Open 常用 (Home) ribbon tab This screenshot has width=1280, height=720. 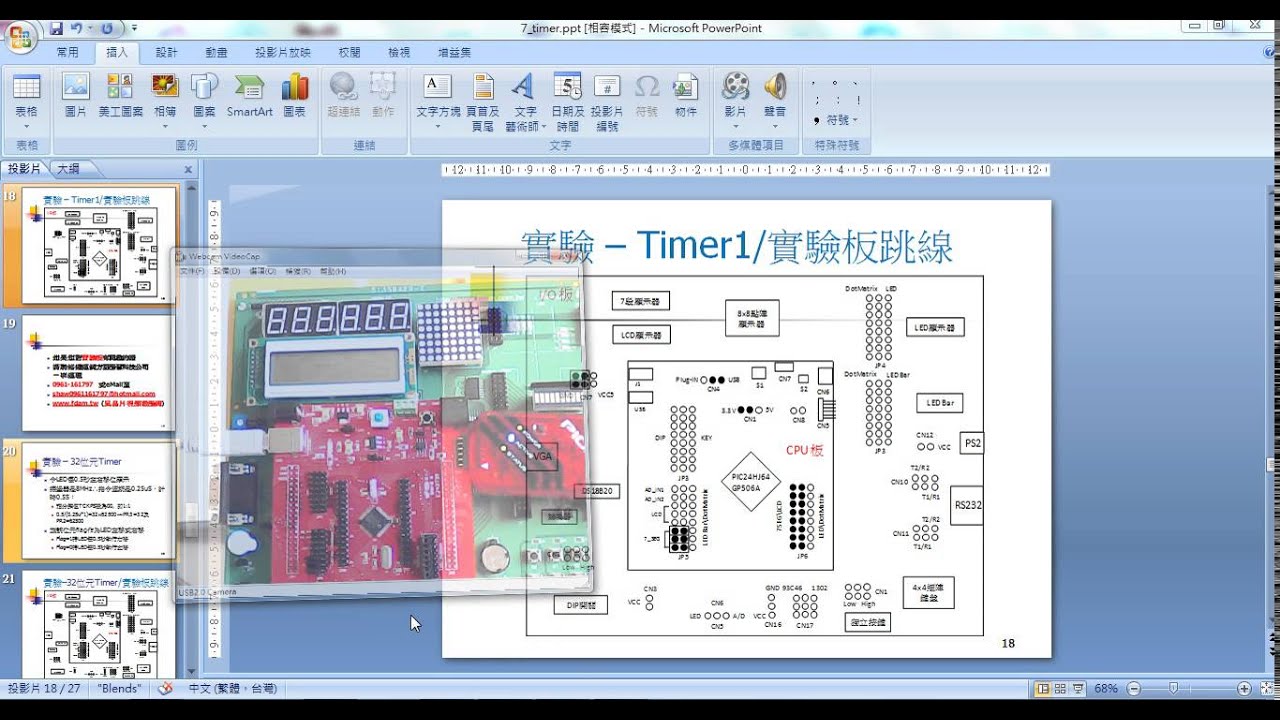[x=68, y=53]
